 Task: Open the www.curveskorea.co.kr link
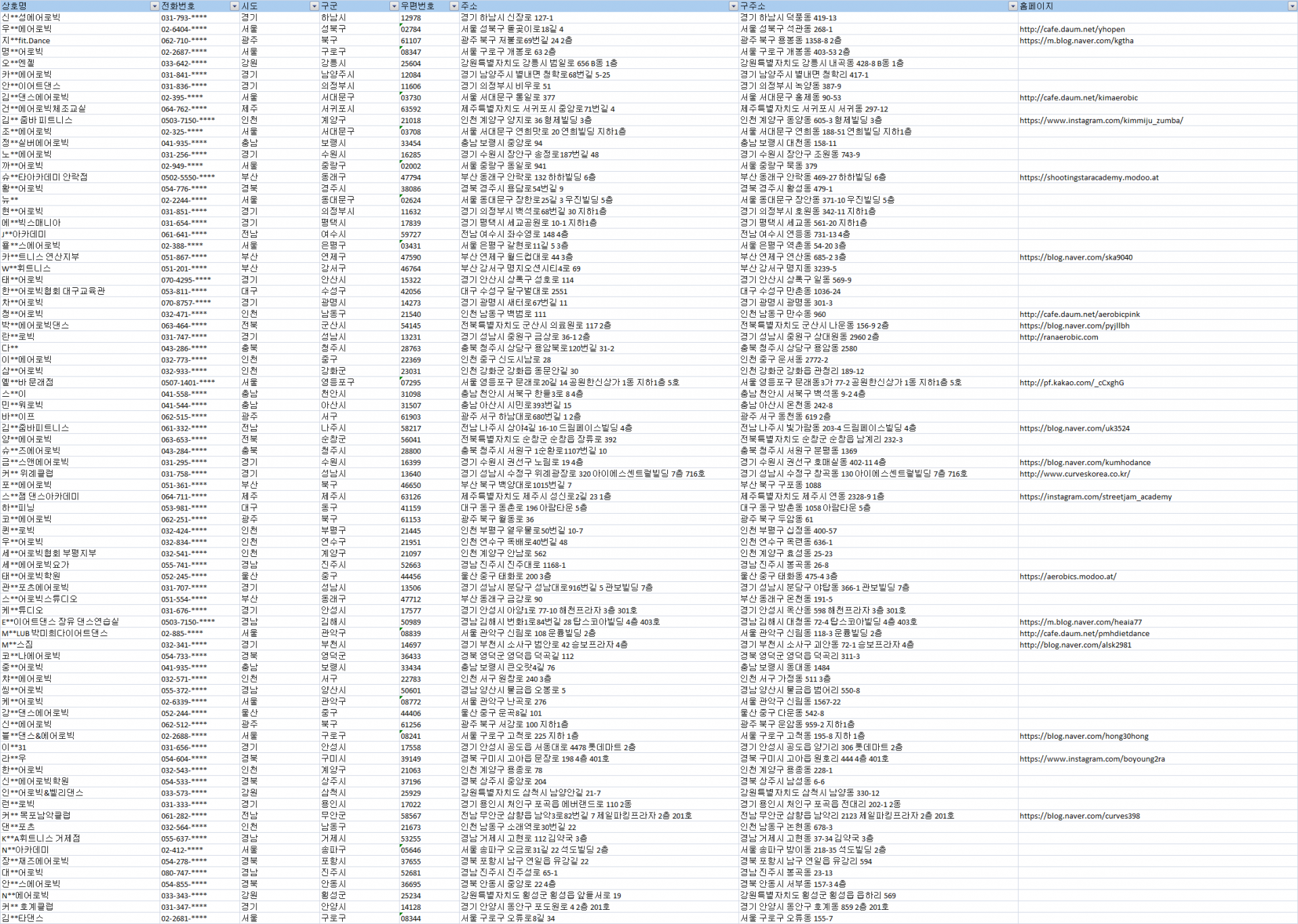tap(1074, 474)
